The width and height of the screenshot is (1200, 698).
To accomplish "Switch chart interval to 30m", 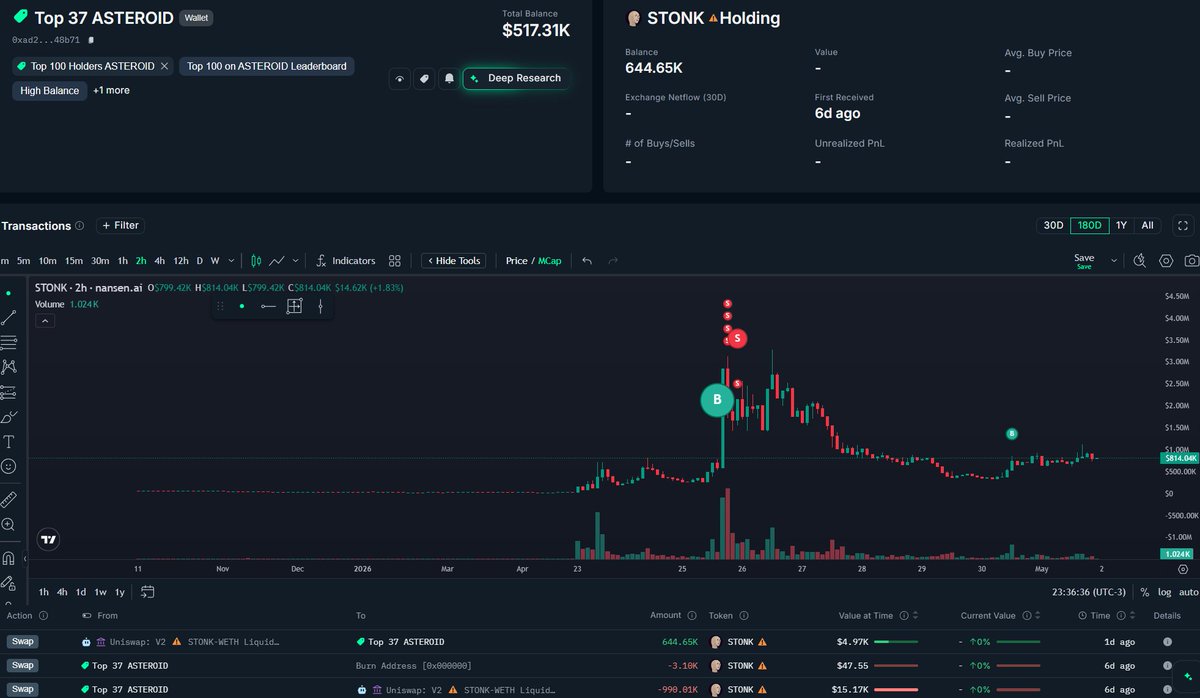I will pos(100,261).
